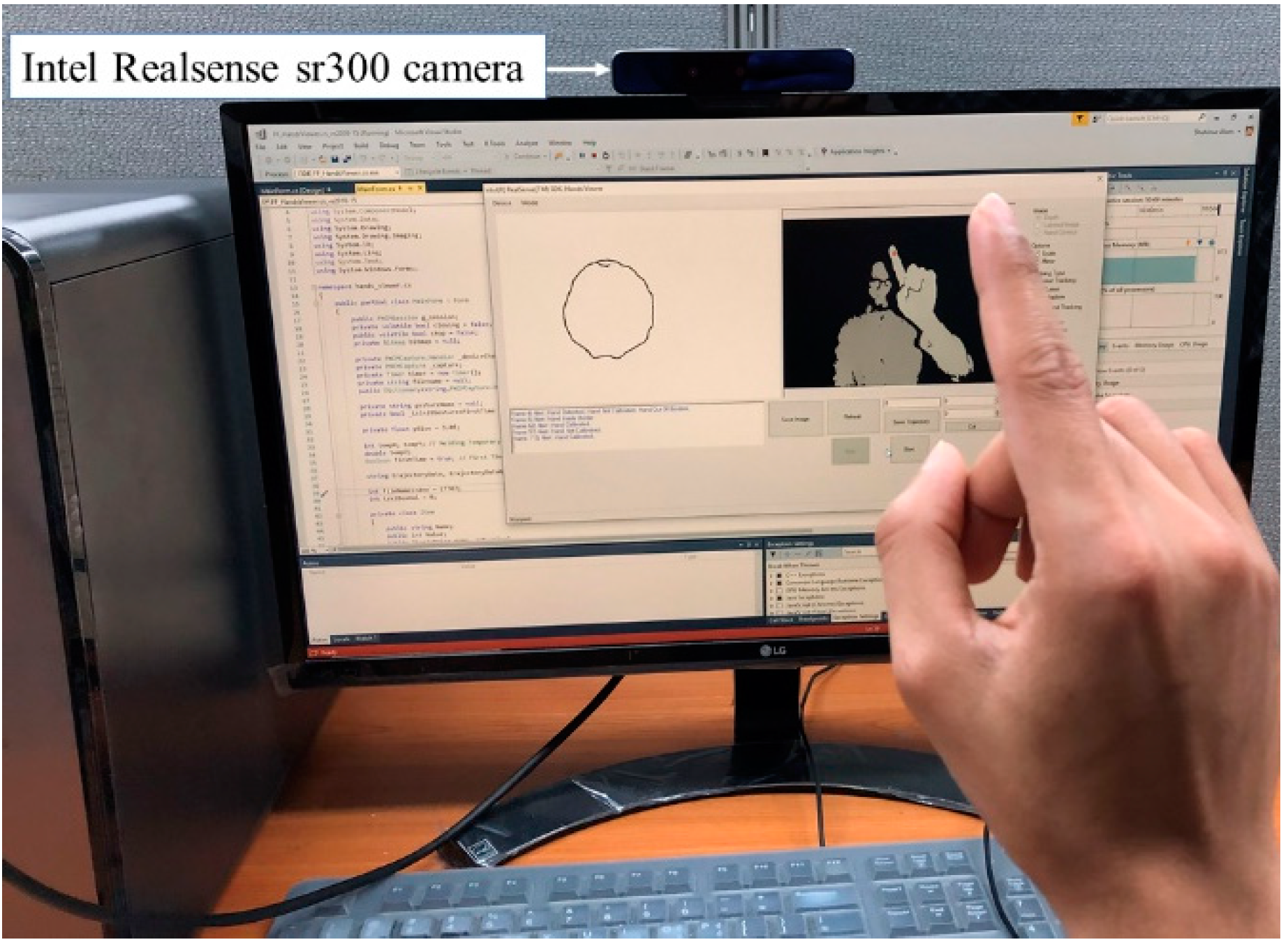Click the Save Image button
The image size is (1288, 949).
[796, 419]
